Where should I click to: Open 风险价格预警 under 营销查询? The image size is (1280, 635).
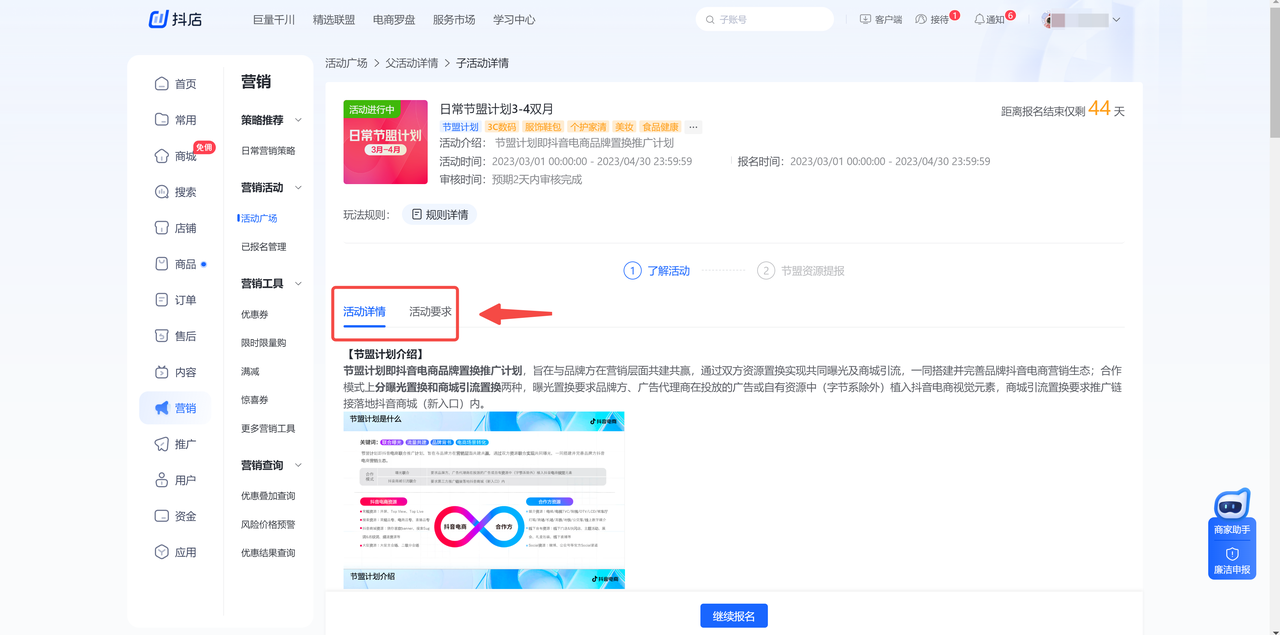point(268,525)
